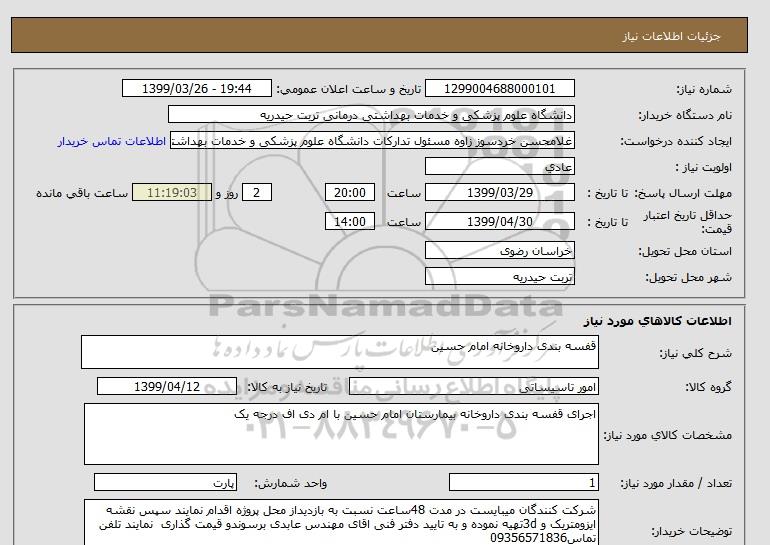Click the توضیحات خریدار label
The image size is (770, 545).
click(x=691, y=532)
